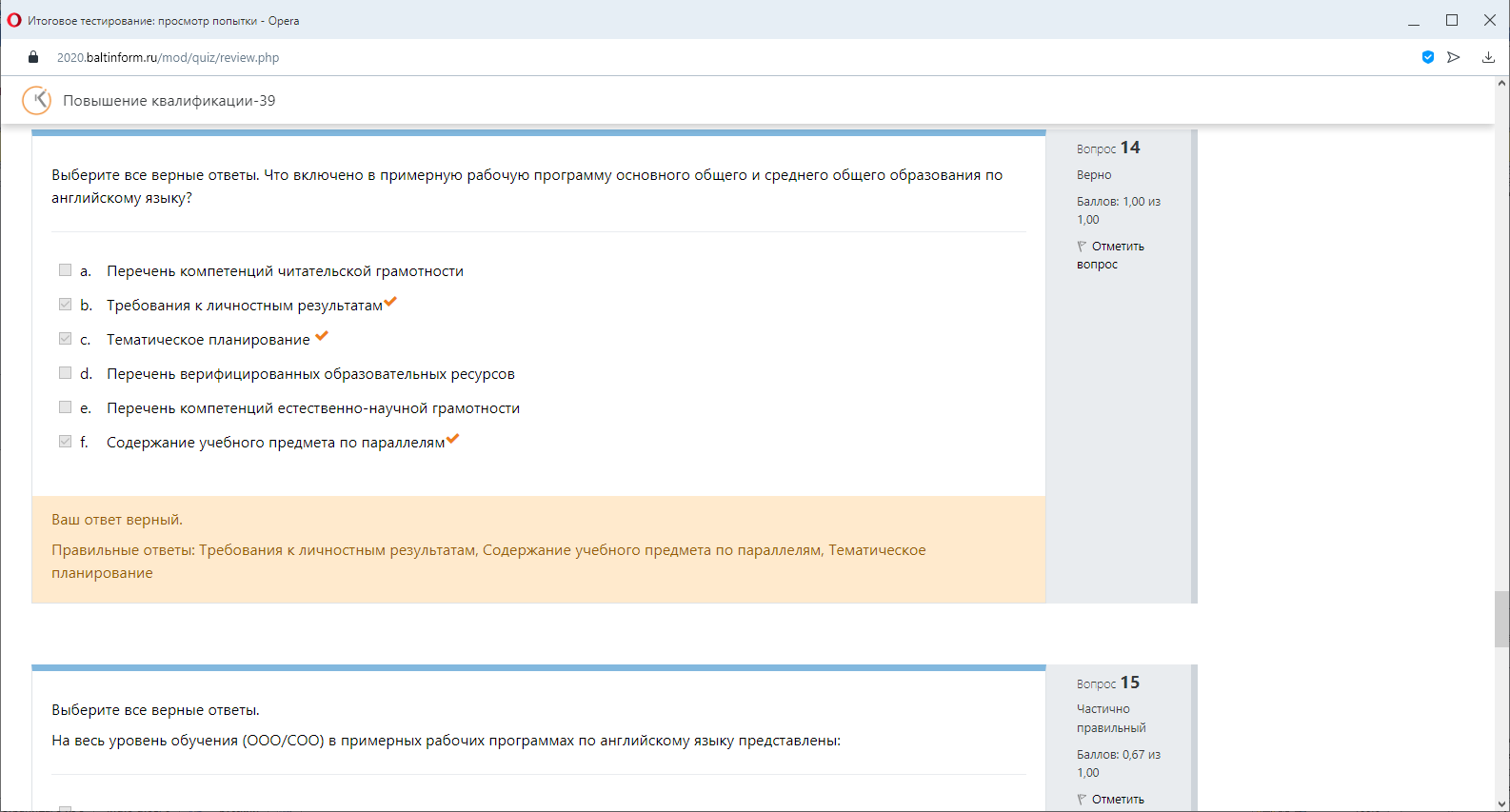Screen dimensions: 1510x812
Task: Click the orange checkmark beside Тематическое планирование
Action: tap(322, 336)
